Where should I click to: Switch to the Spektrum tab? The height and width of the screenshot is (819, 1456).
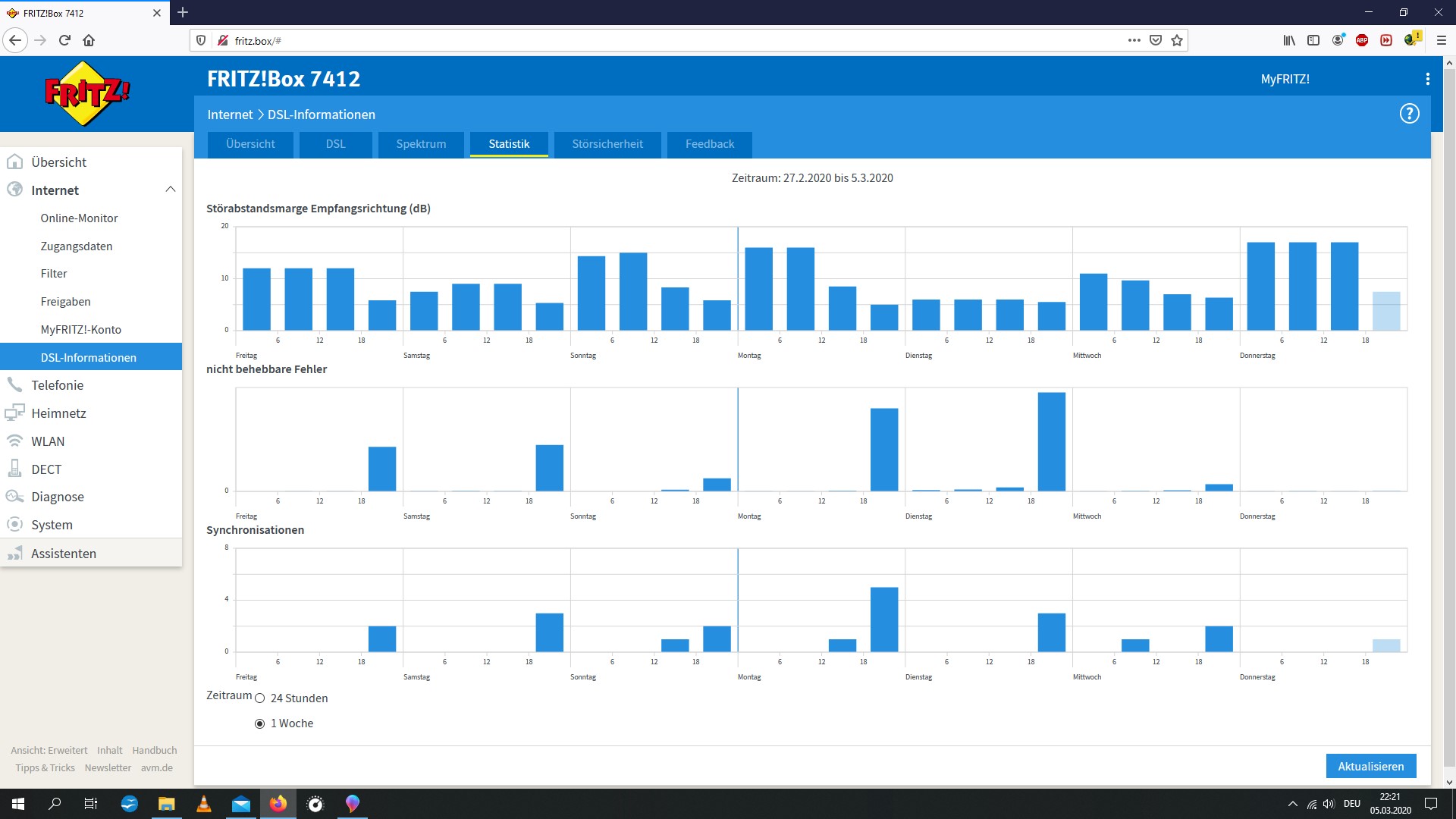coord(421,144)
